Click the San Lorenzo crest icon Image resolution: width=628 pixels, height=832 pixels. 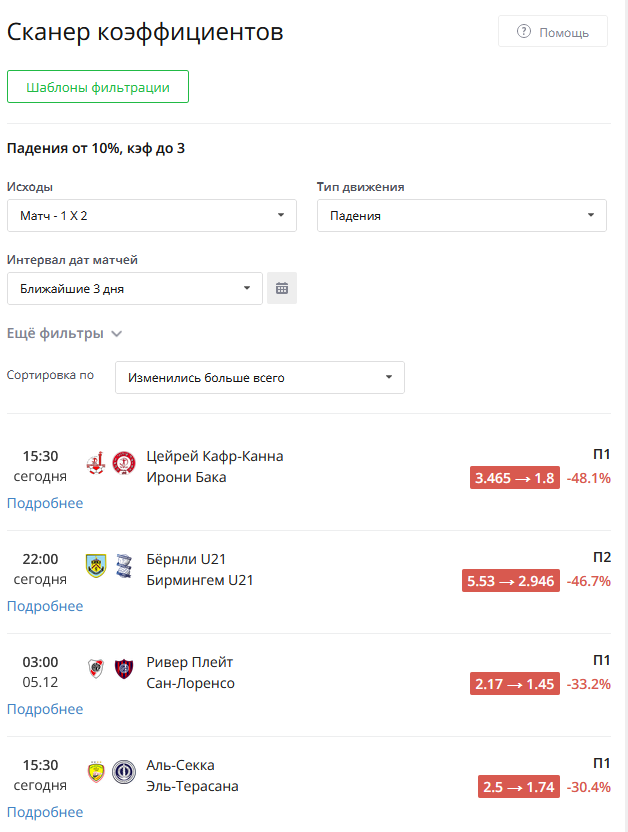124,669
